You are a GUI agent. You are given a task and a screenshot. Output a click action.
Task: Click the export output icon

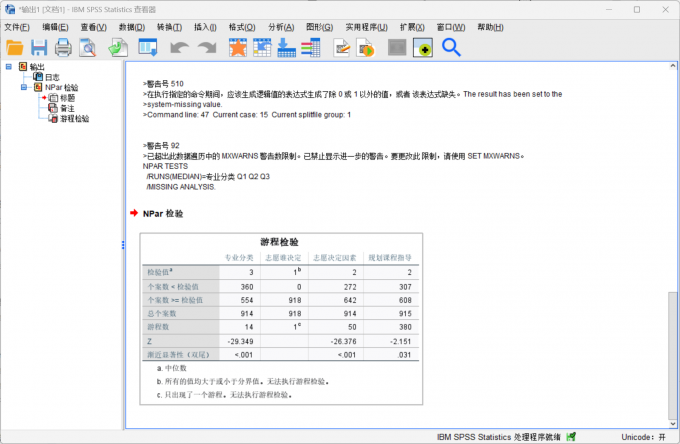pos(118,48)
